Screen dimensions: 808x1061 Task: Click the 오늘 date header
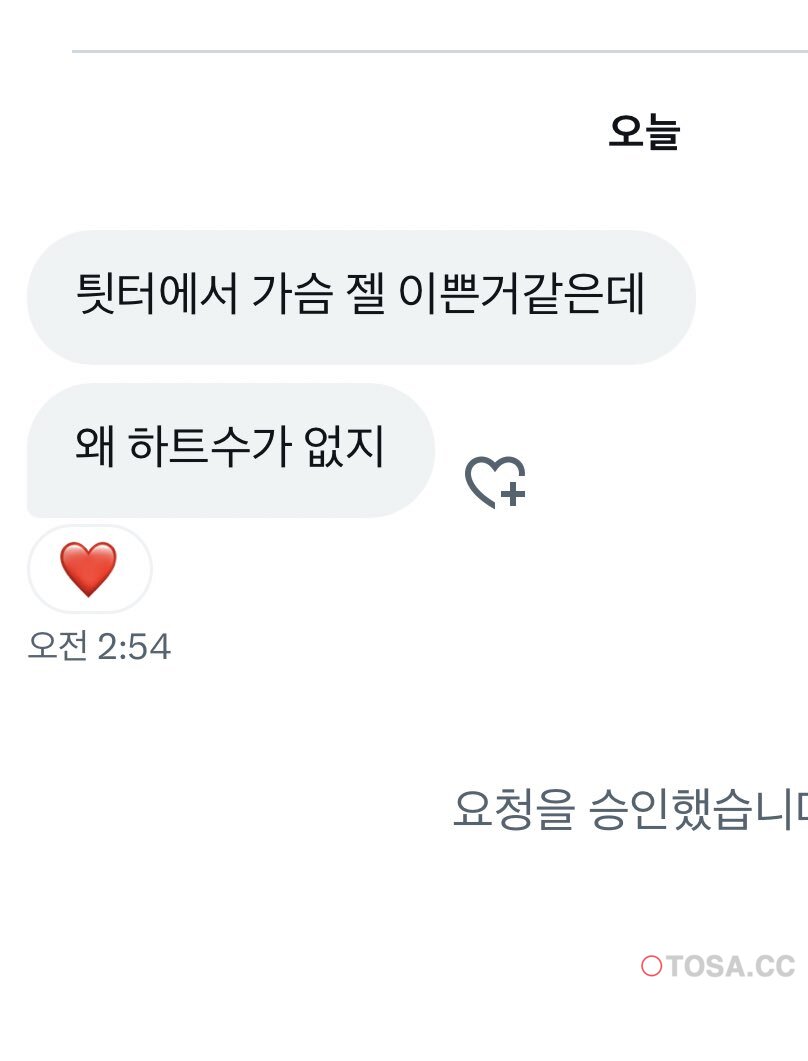pyautogui.click(x=644, y=132)
